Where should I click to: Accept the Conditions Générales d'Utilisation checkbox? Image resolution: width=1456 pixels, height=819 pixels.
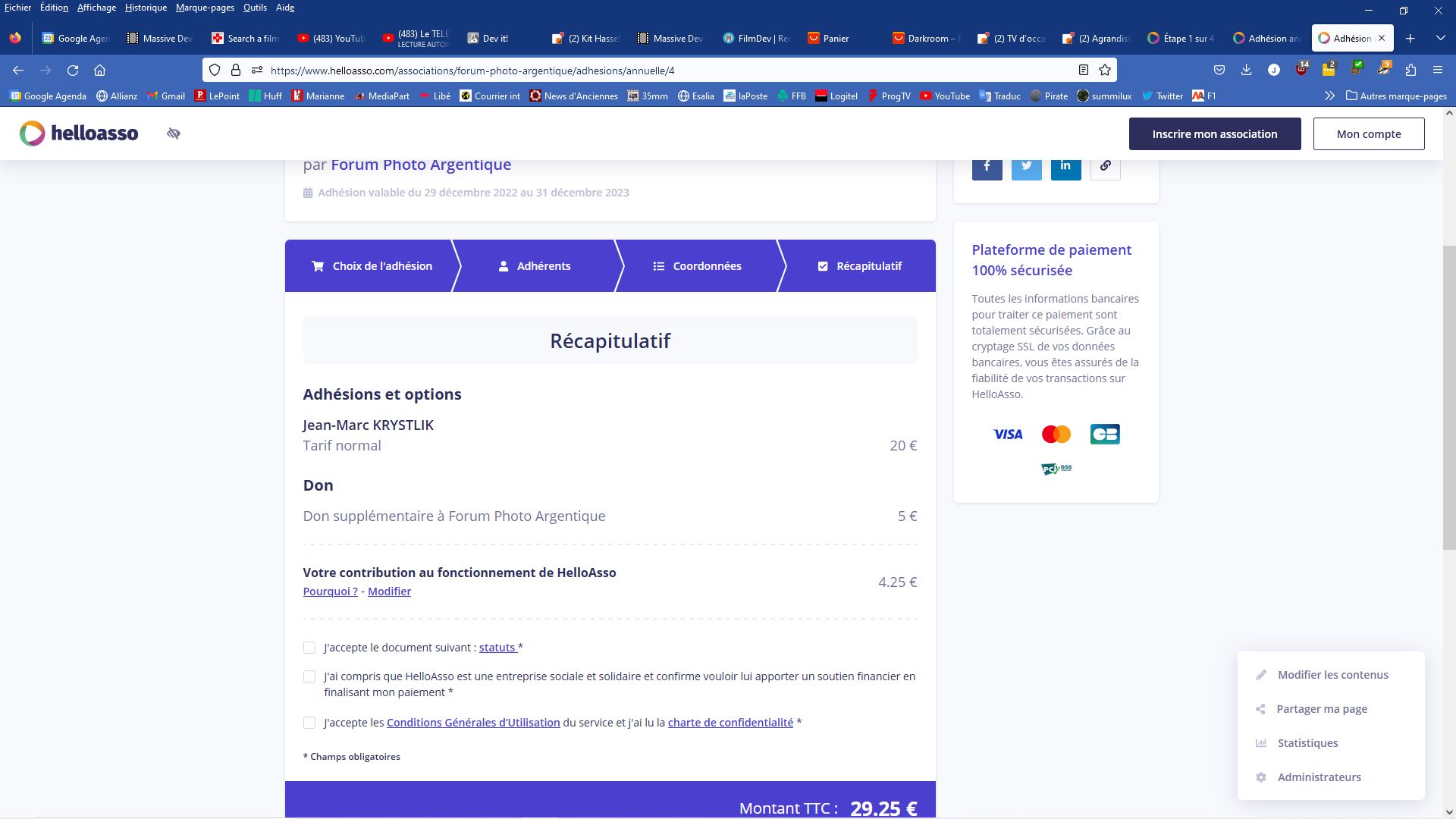point(309,723)
